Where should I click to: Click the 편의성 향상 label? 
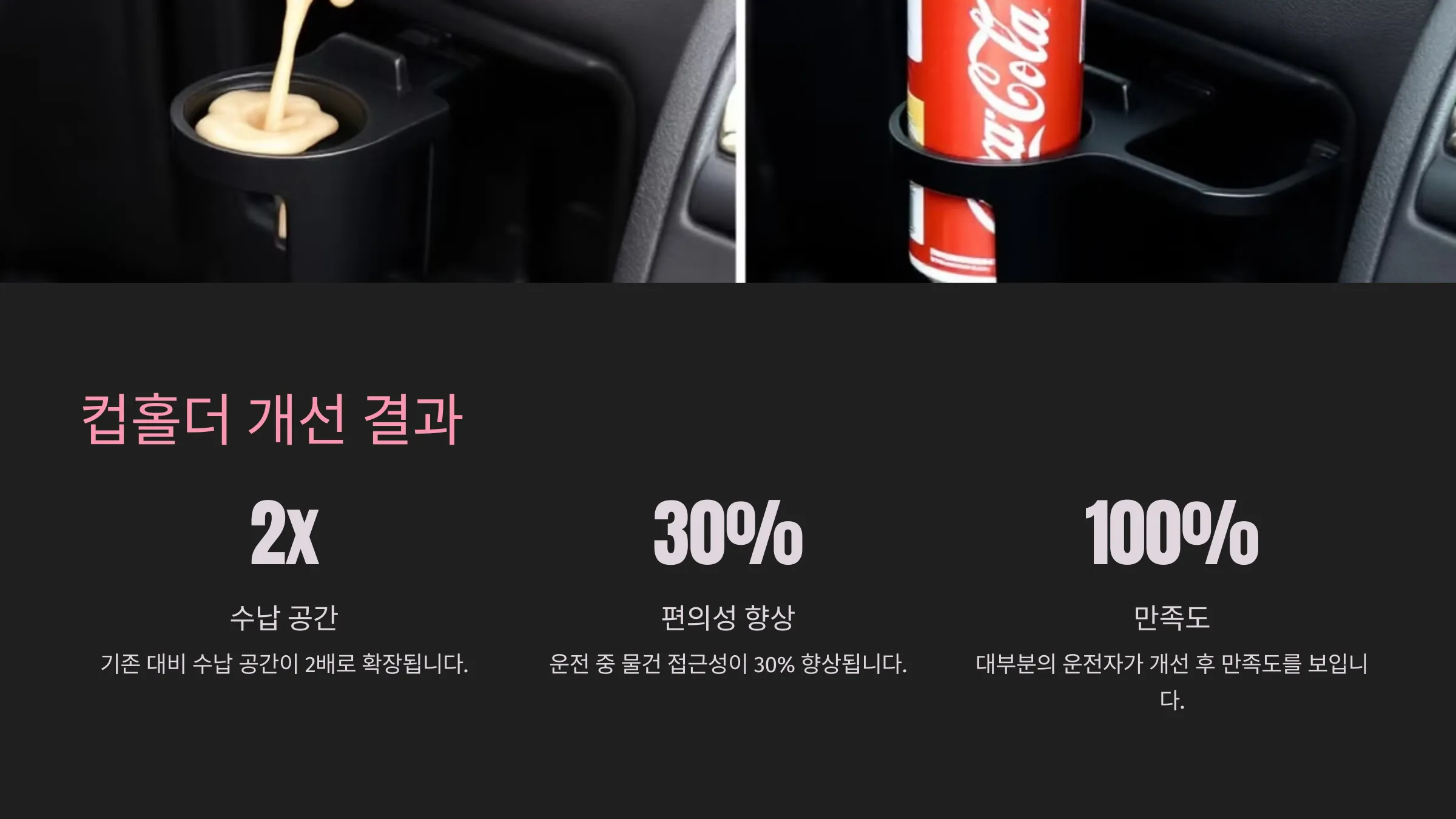pos(728,618)
